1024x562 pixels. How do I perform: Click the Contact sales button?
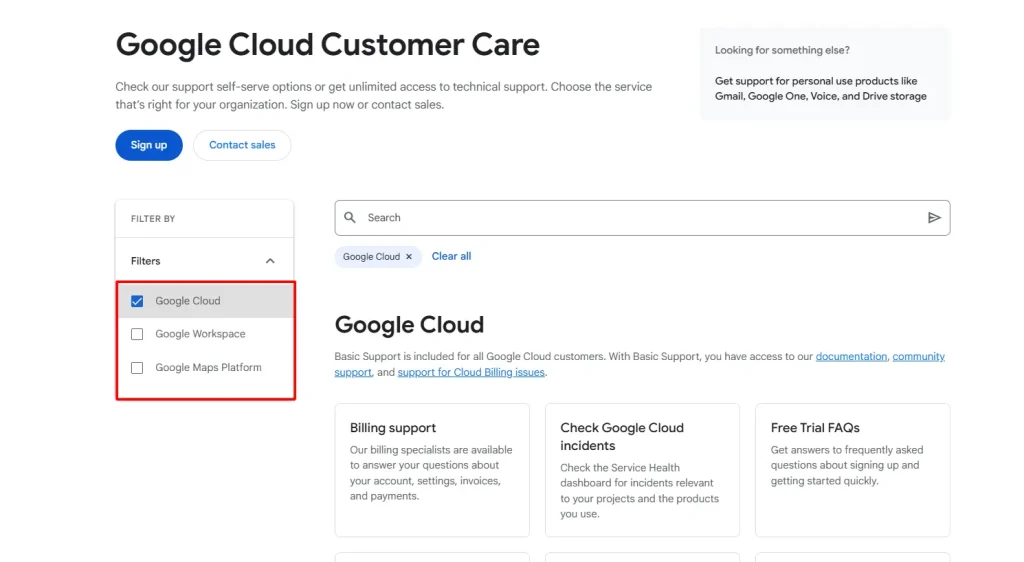(x=242, y=145)
